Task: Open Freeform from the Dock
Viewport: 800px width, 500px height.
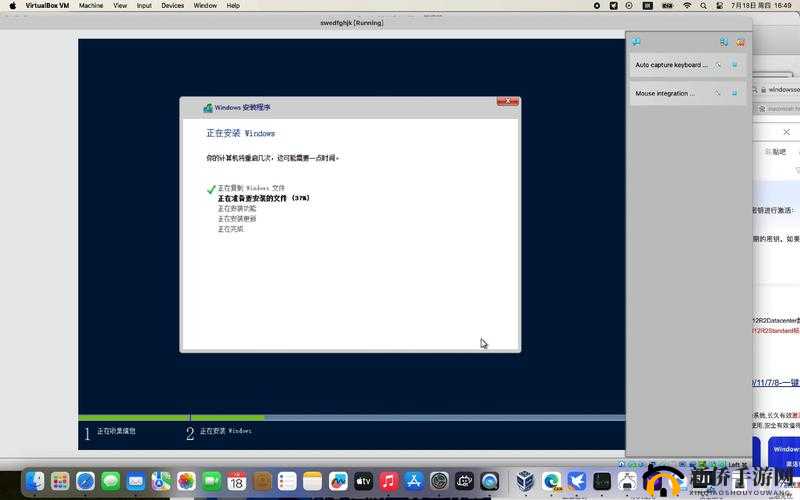Action: [x=338, y=481]
